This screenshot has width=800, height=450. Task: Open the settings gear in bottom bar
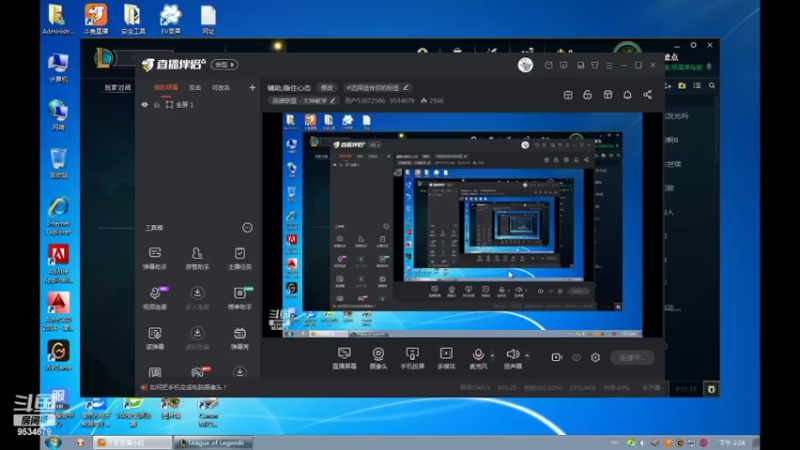pyautogui.click(x=595, y=358)
